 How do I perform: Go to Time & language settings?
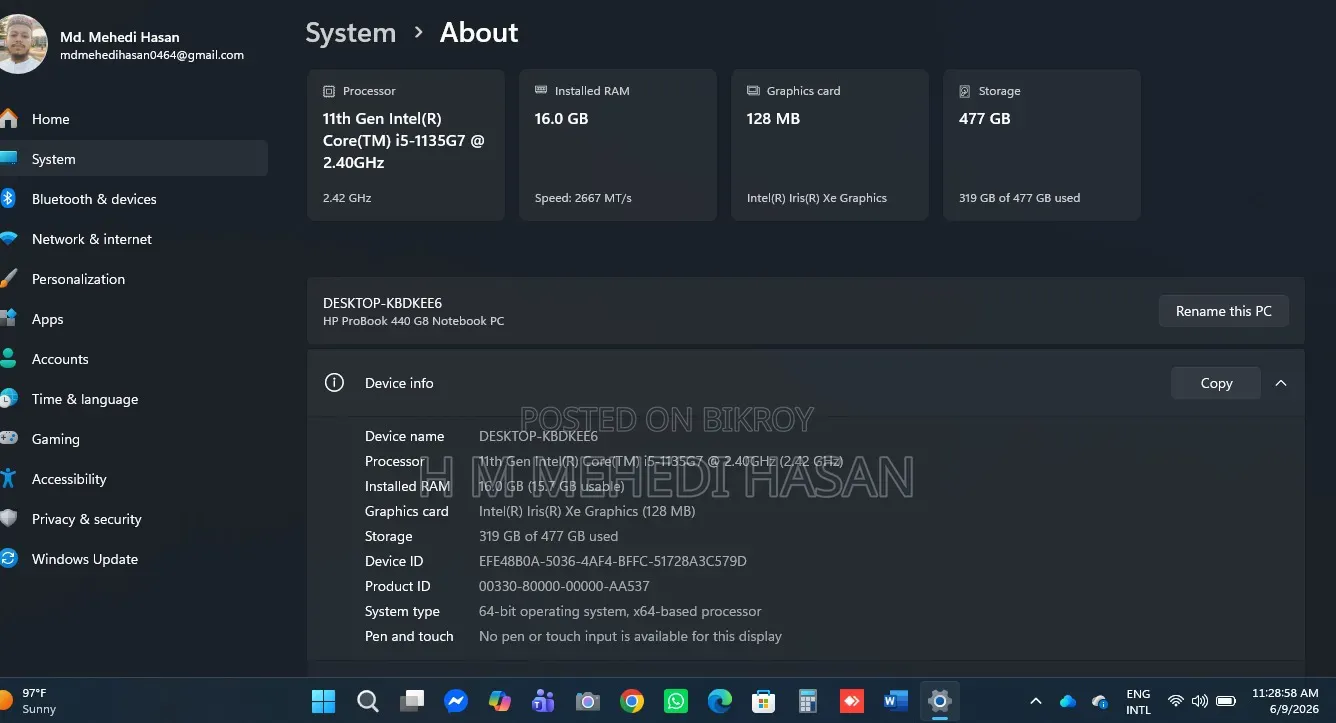(134, 399)
